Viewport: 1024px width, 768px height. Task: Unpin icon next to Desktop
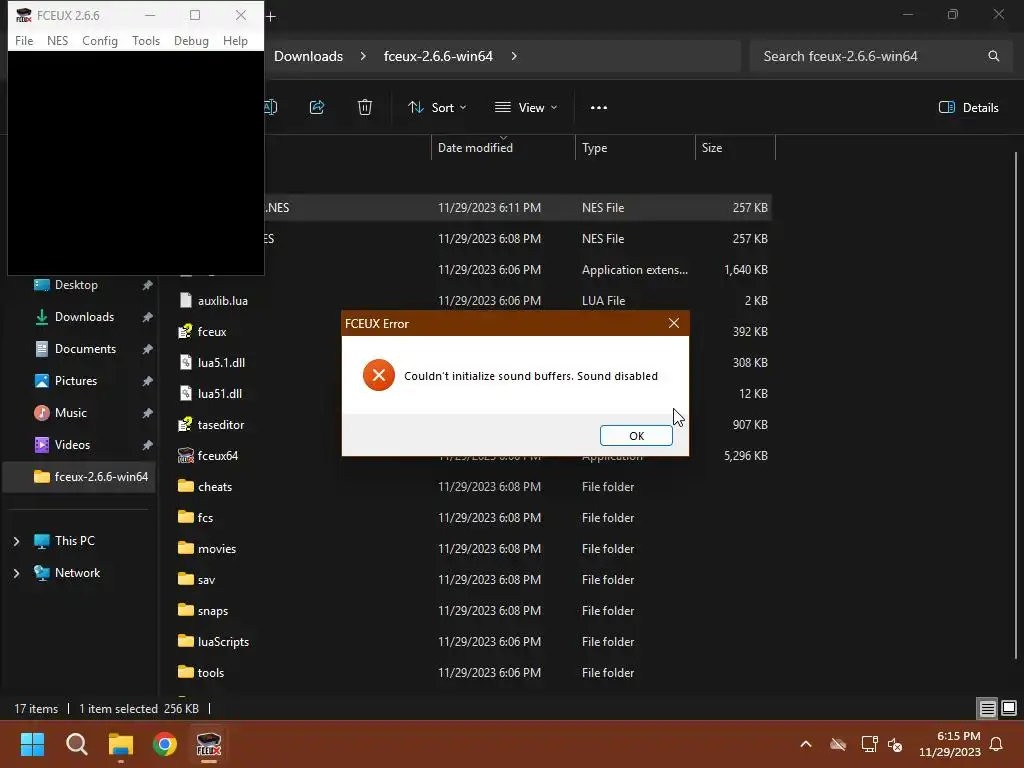point(148,285)
